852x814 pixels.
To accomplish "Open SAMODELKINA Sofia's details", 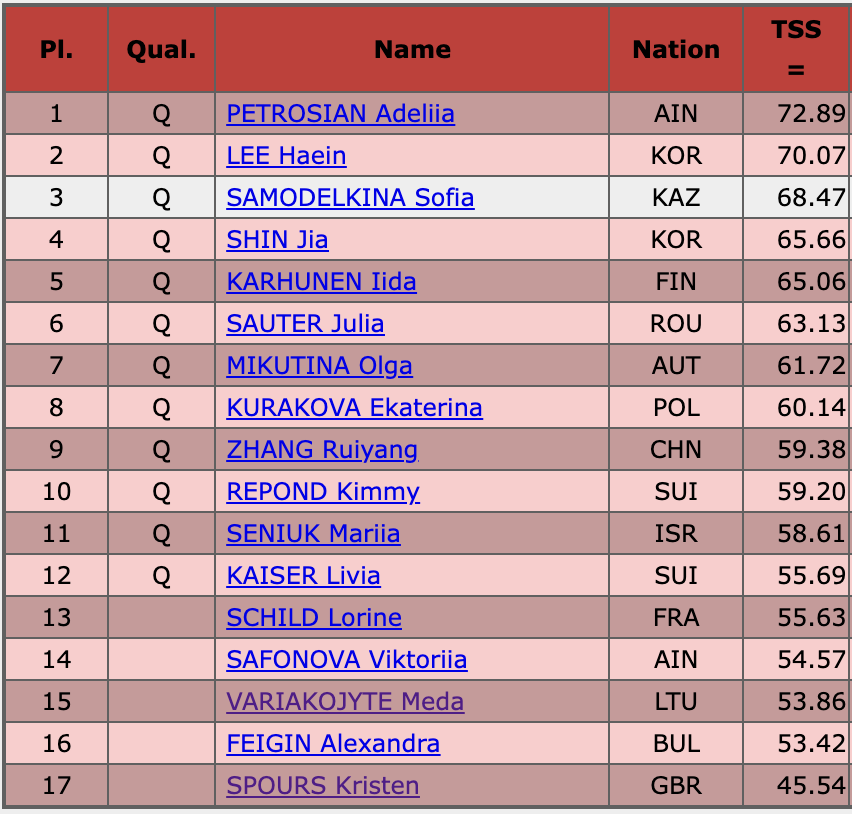I will click(x=350, y=198).
